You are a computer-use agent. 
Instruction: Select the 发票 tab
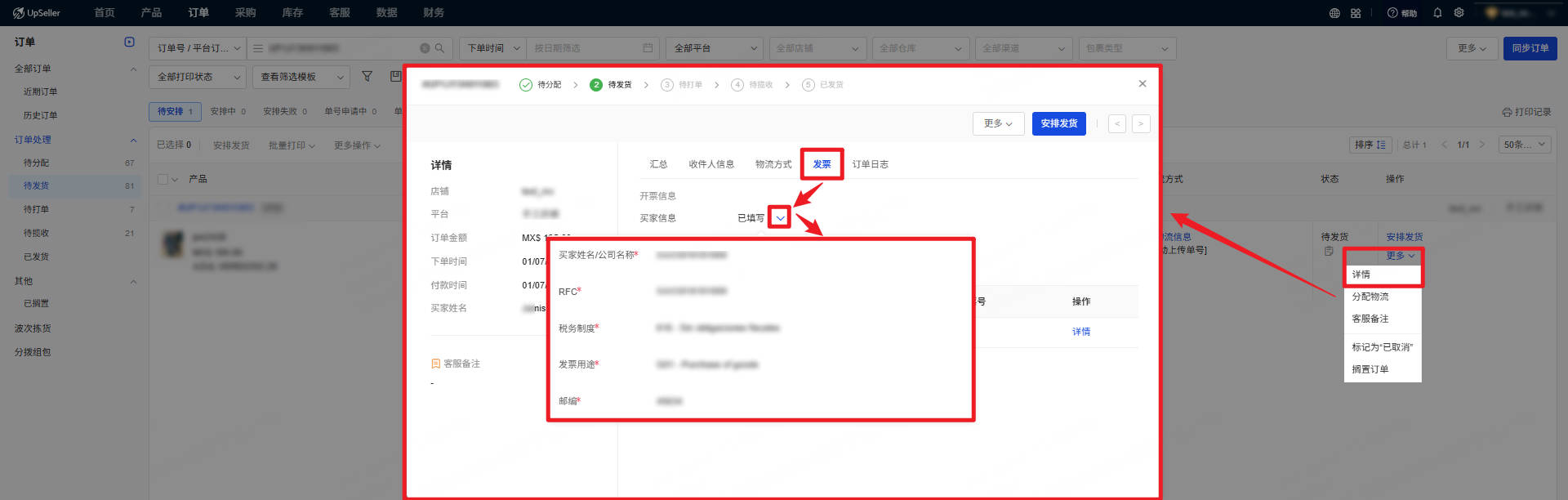click(x=822, y=164)
